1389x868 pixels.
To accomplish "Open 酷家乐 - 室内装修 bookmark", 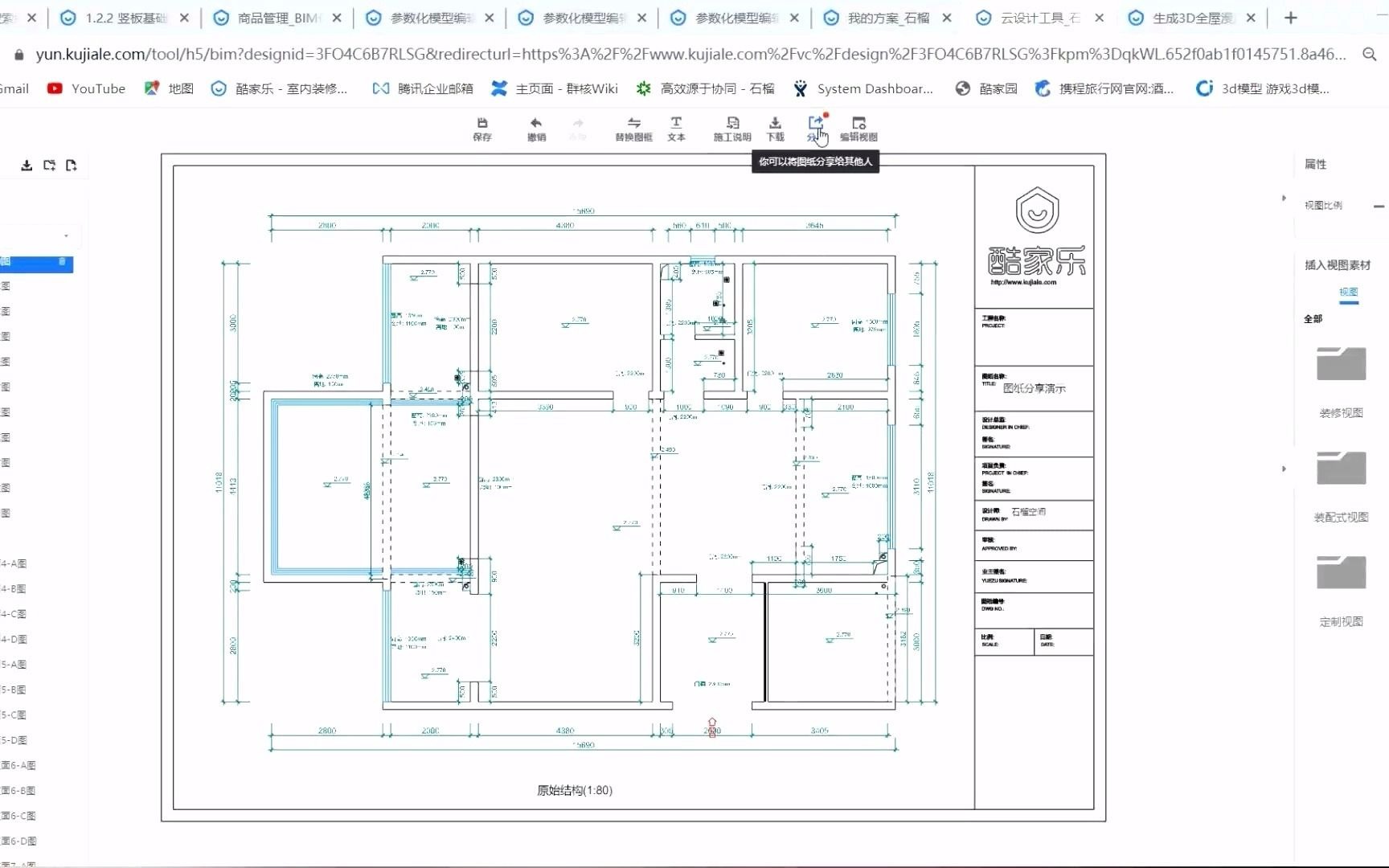I will 279,88.
